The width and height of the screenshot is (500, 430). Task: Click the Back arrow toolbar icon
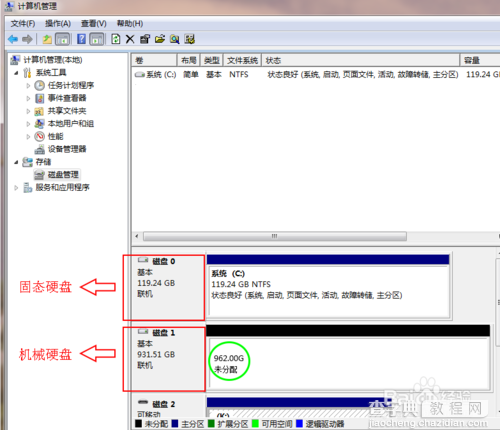coord(13,39)
